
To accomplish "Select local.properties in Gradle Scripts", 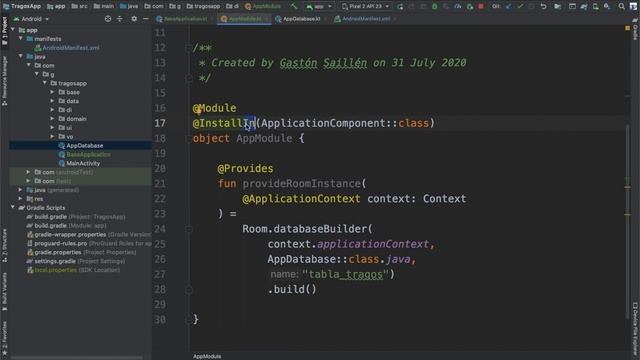I will (73, 270).
